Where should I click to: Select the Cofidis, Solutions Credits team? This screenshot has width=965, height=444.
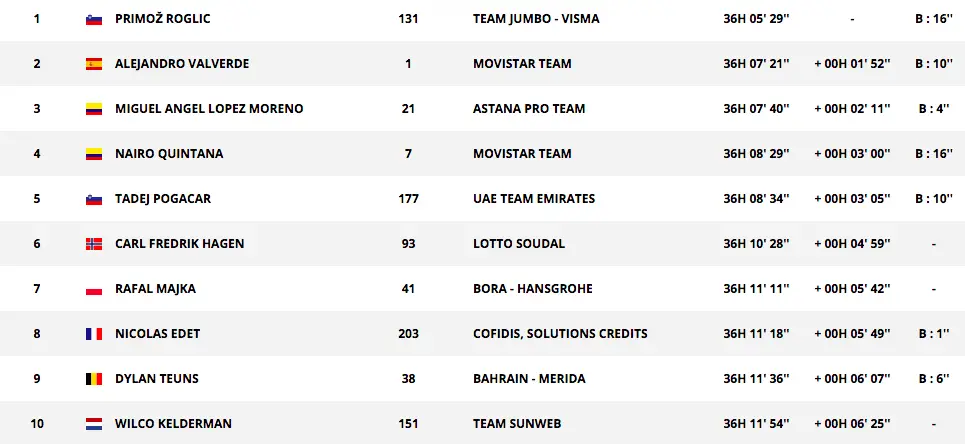point(560,334)
